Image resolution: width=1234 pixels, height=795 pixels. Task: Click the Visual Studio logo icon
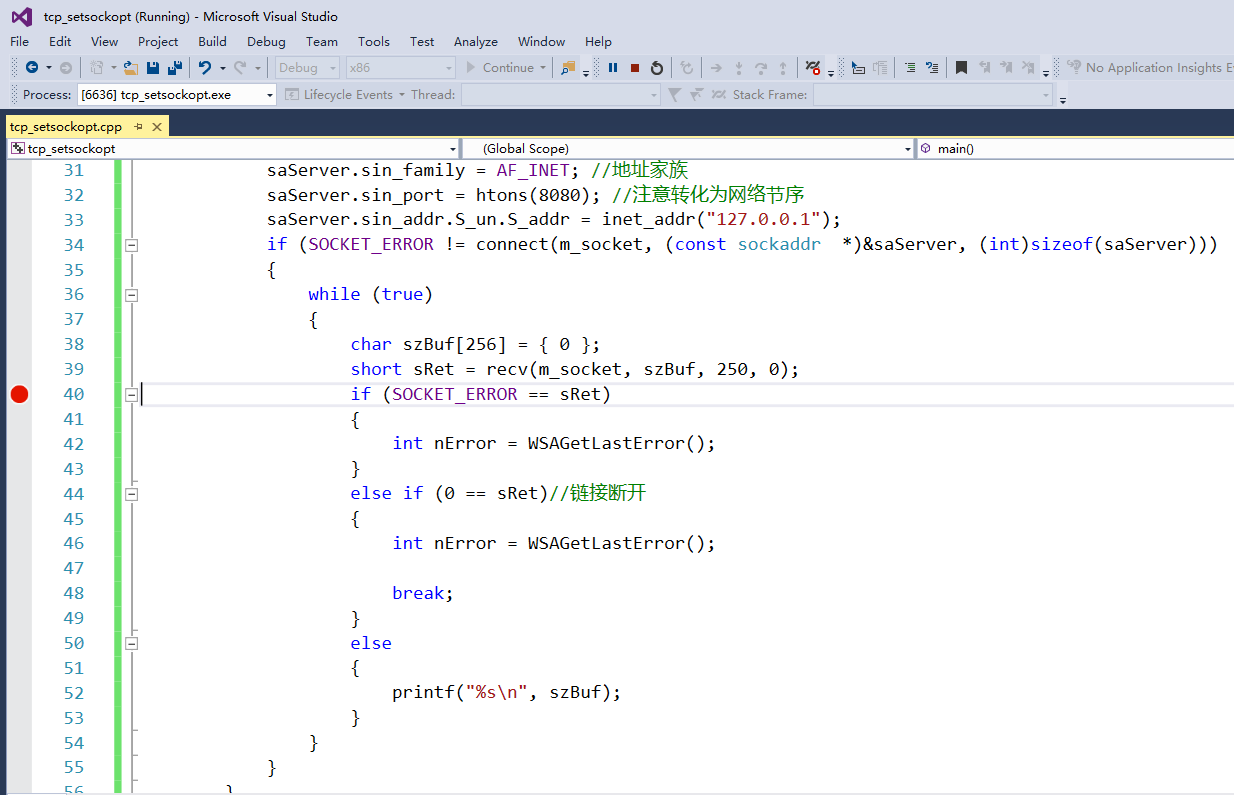[21, 16]
